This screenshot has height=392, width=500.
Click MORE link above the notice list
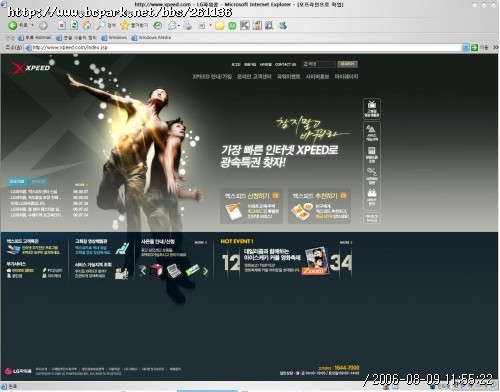tap(81, 184)
